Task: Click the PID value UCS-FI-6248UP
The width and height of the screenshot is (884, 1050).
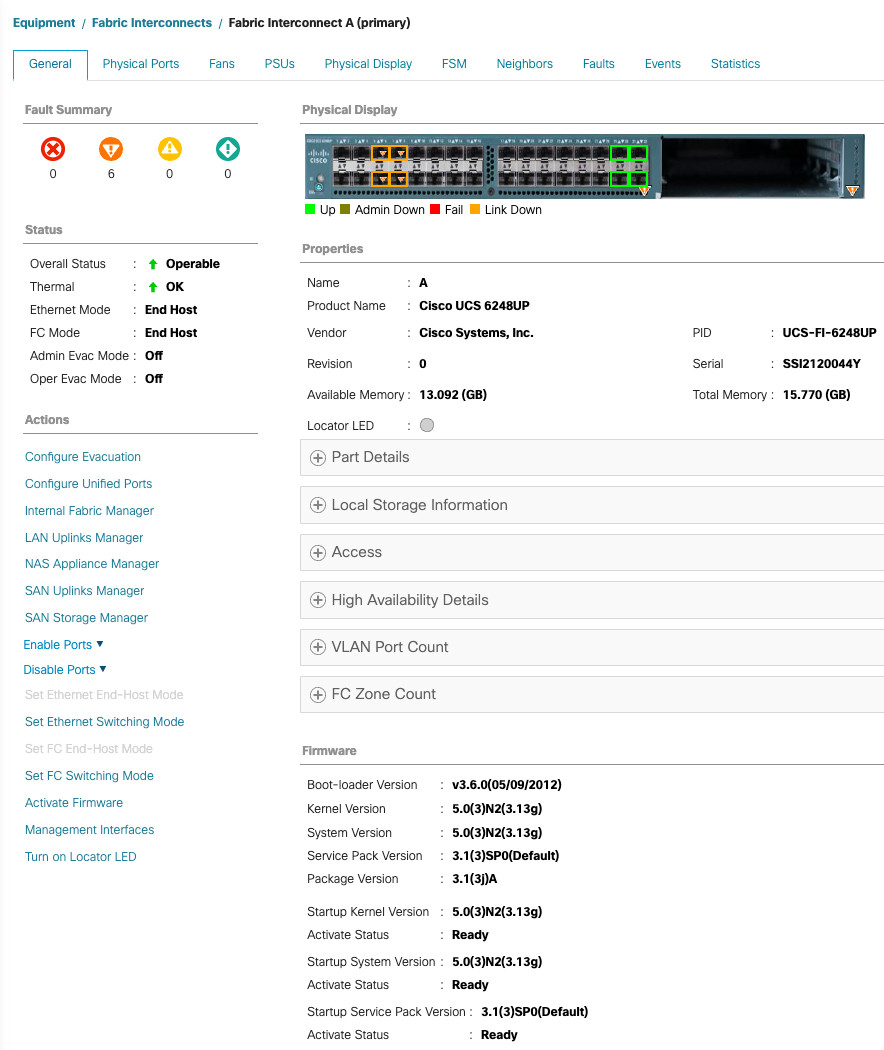Action: point(829,333)
